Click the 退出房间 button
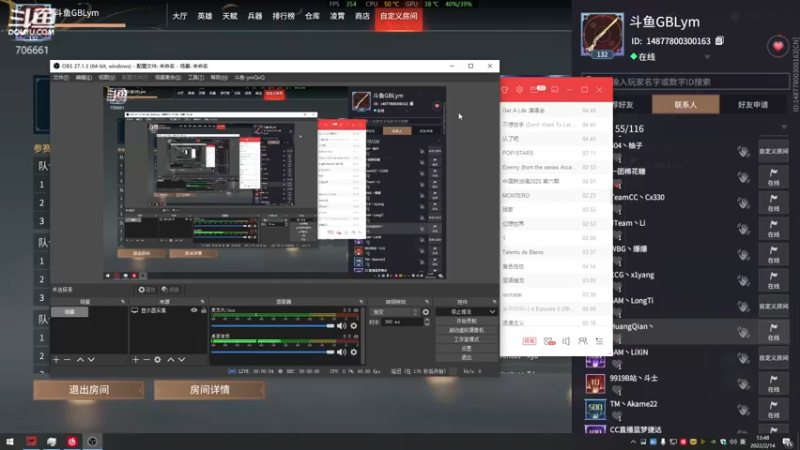Screen dimensions: 800x450 point(89,390)
